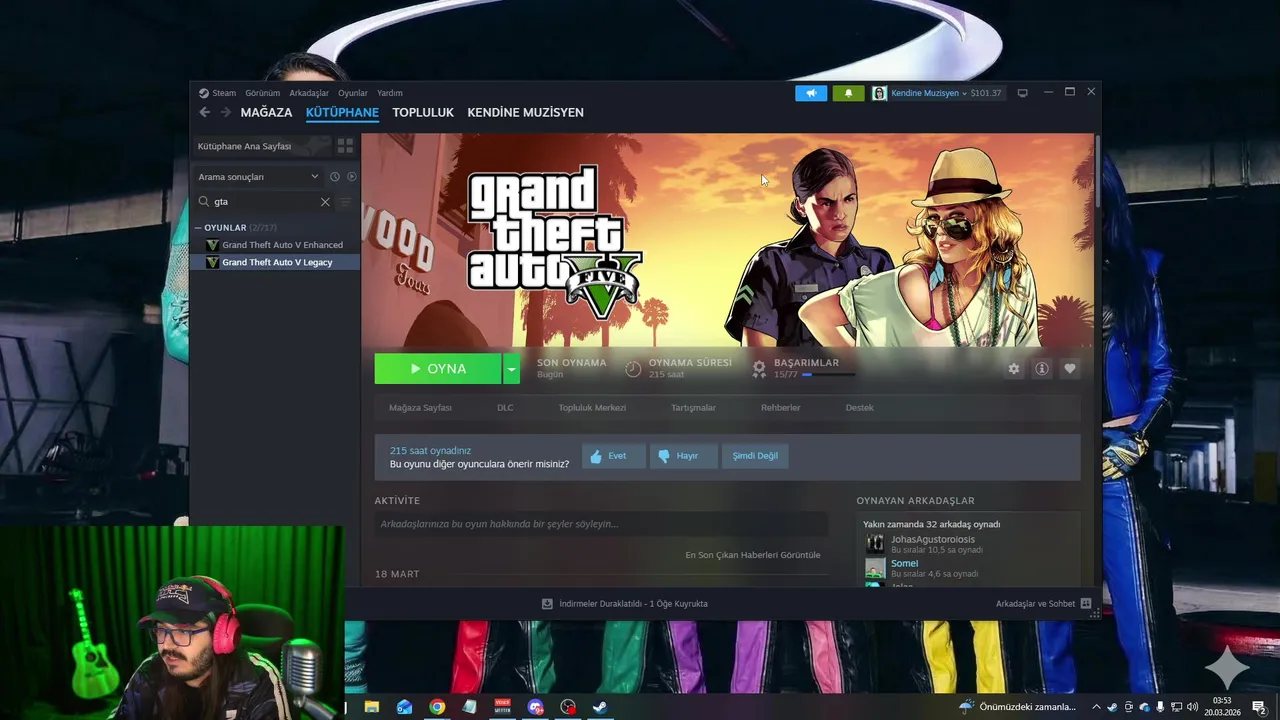The height and width of the screenshot is (720, 1280).
Task: Open the DLC tab
Action: (x=505, y=408)
